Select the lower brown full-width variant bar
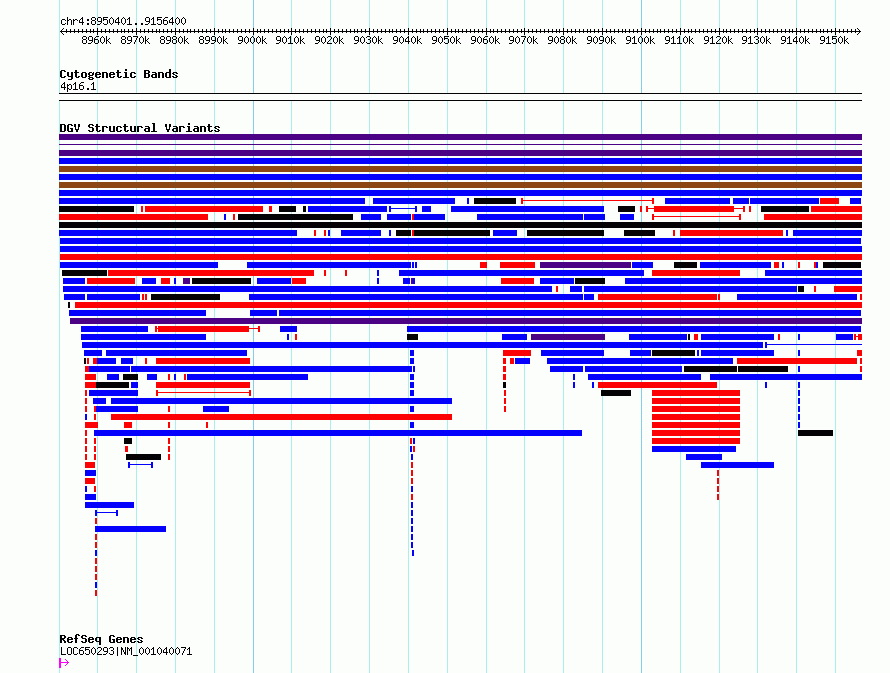The width and height of the screenshot is (890, 673). (x=460, y=185)
